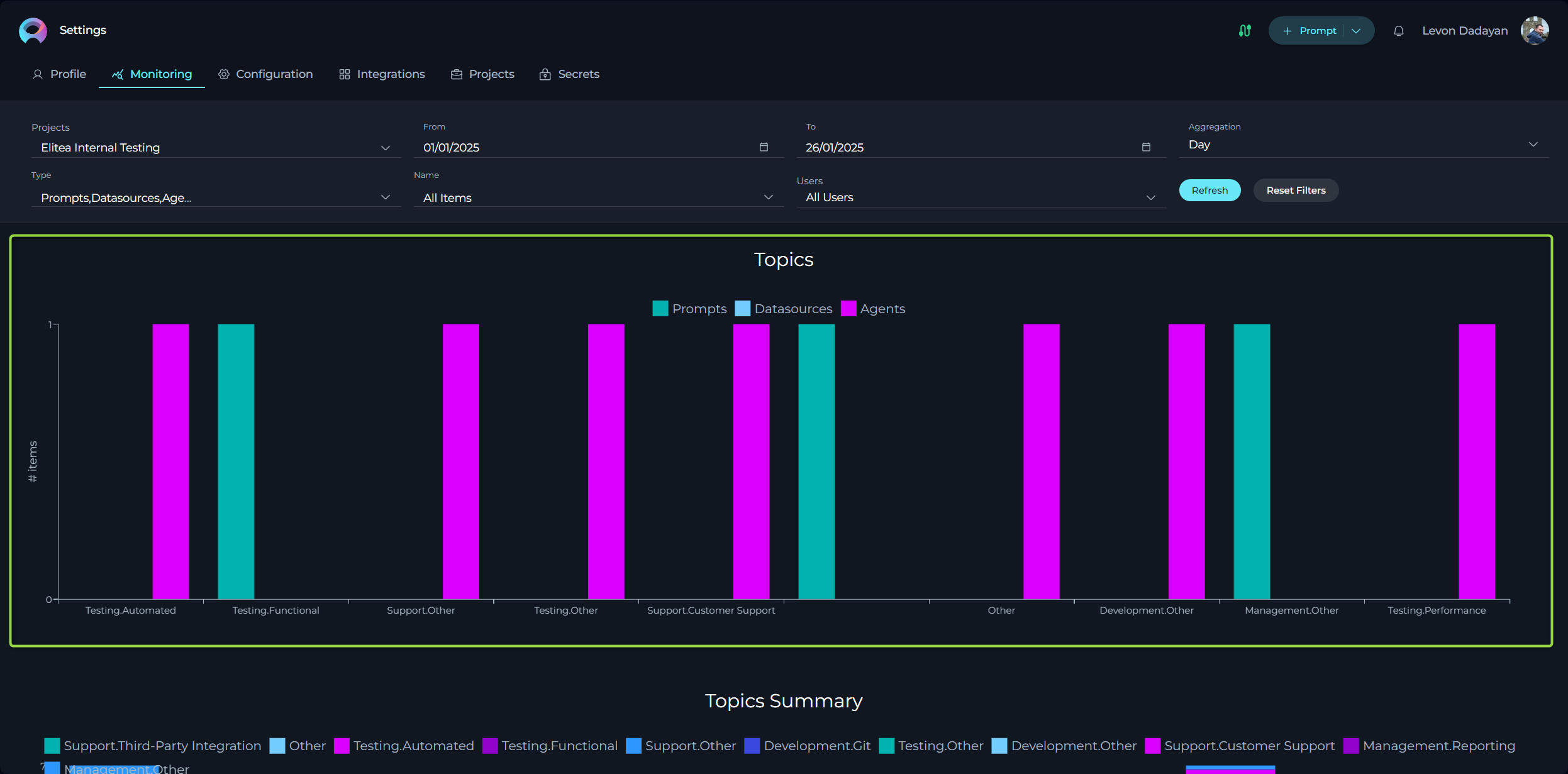Screen dimensions: 1568x774
Task: Click the Support.Customer Support axis label
Action: (x=711, y=611)
